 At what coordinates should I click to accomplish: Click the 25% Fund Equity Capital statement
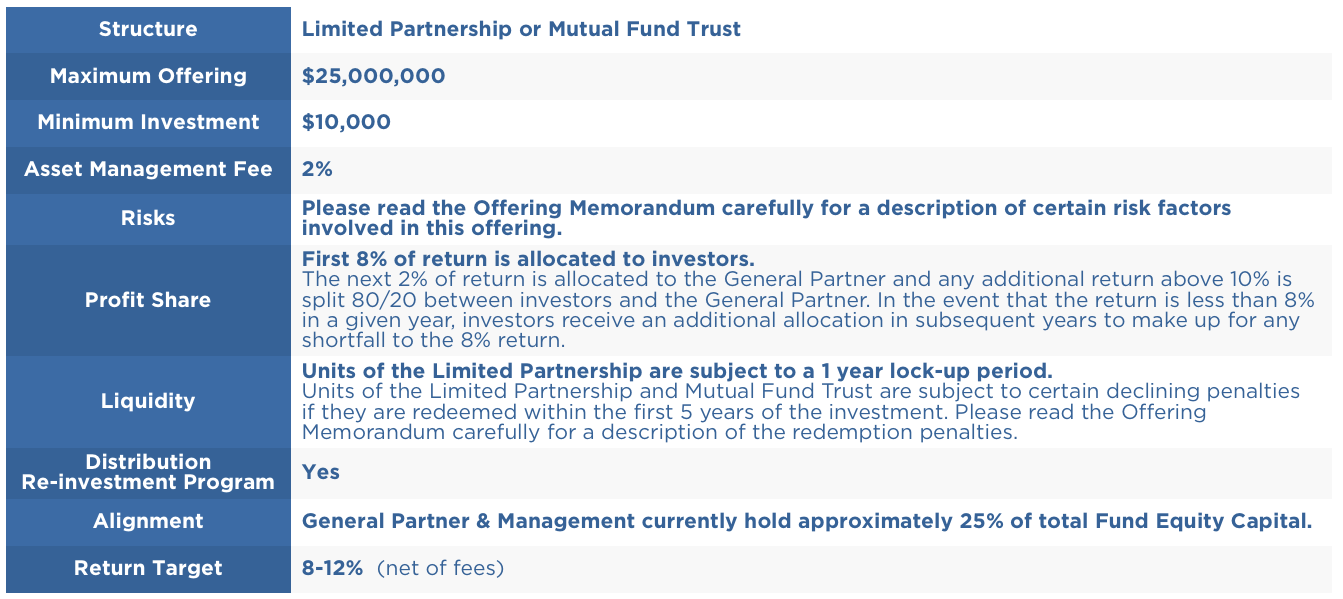click(x=806, y=521)
